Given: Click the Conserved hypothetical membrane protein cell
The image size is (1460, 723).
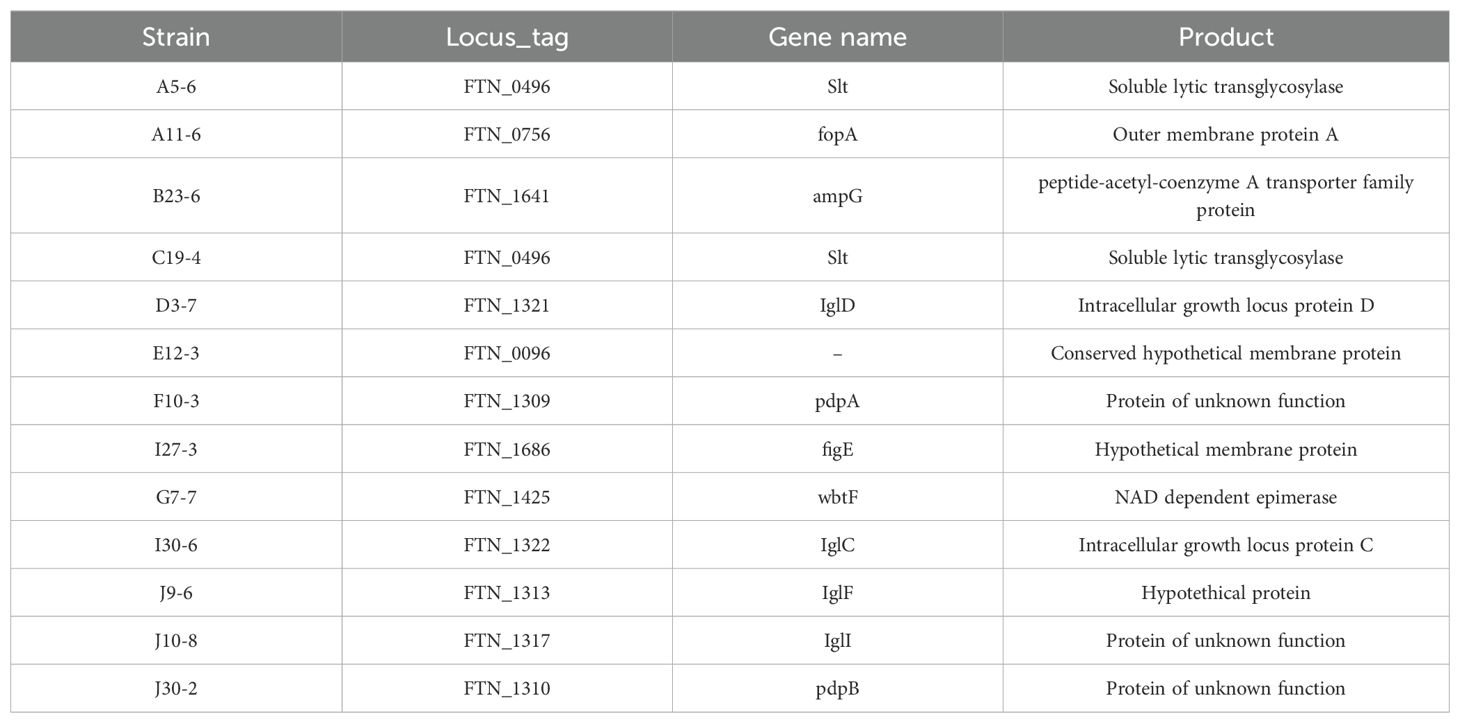Looking at the screenshot, I should (1226, 353).
